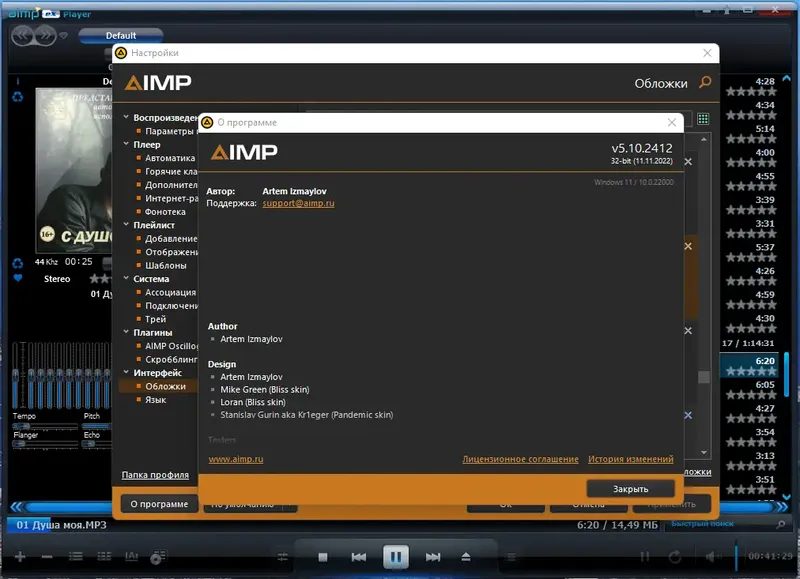Image resolution: width=800 pixels, height=579 pixels.
Task: Collapse the Плеер settings section
Action: (x=128, y=143)
